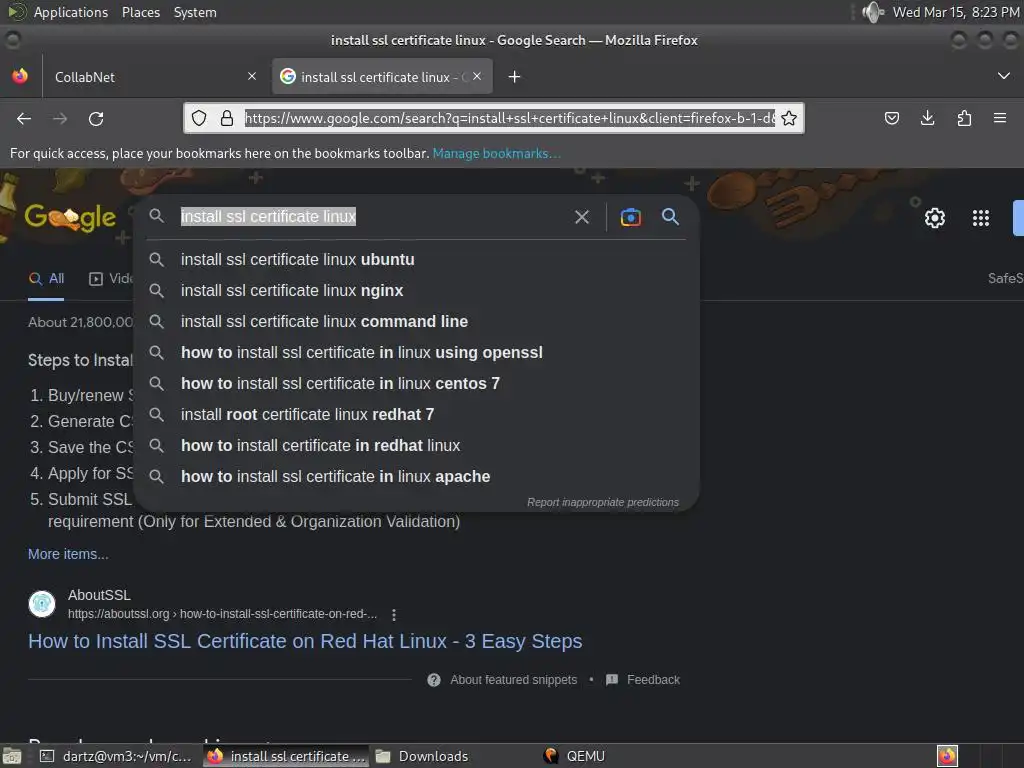Click inside the URL address bar
Screen dimensions: 1024x768
coord(509,118)
